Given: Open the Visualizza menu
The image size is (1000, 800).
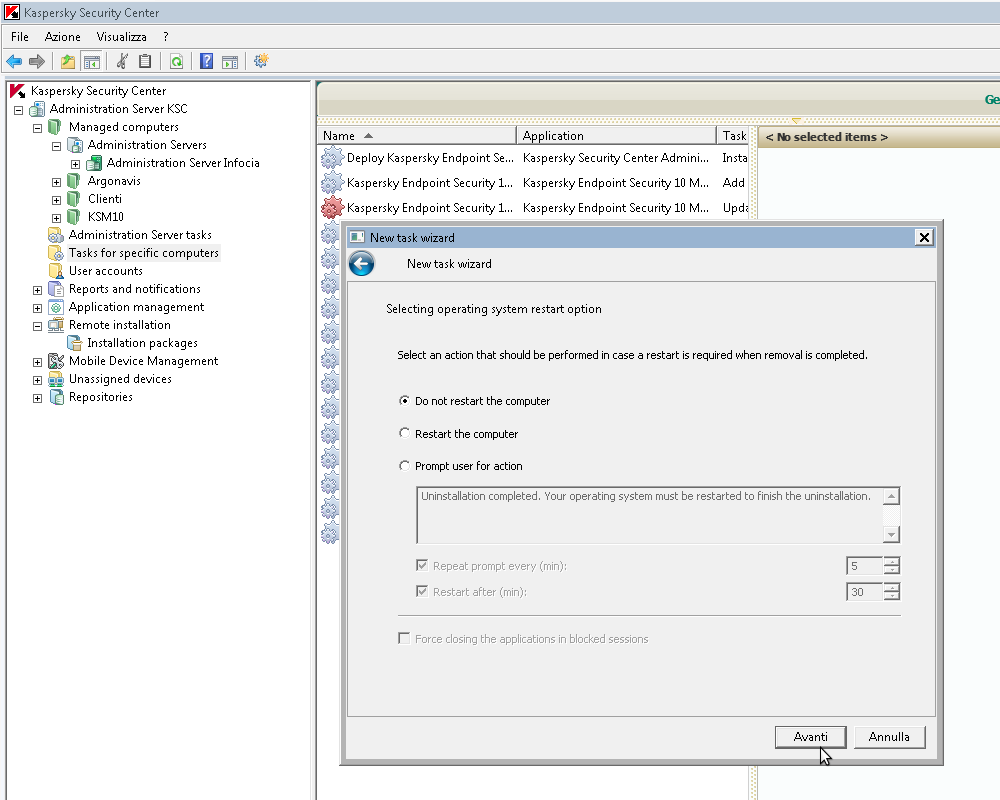Looking at the screenshot, I should (x=121, y=37).
